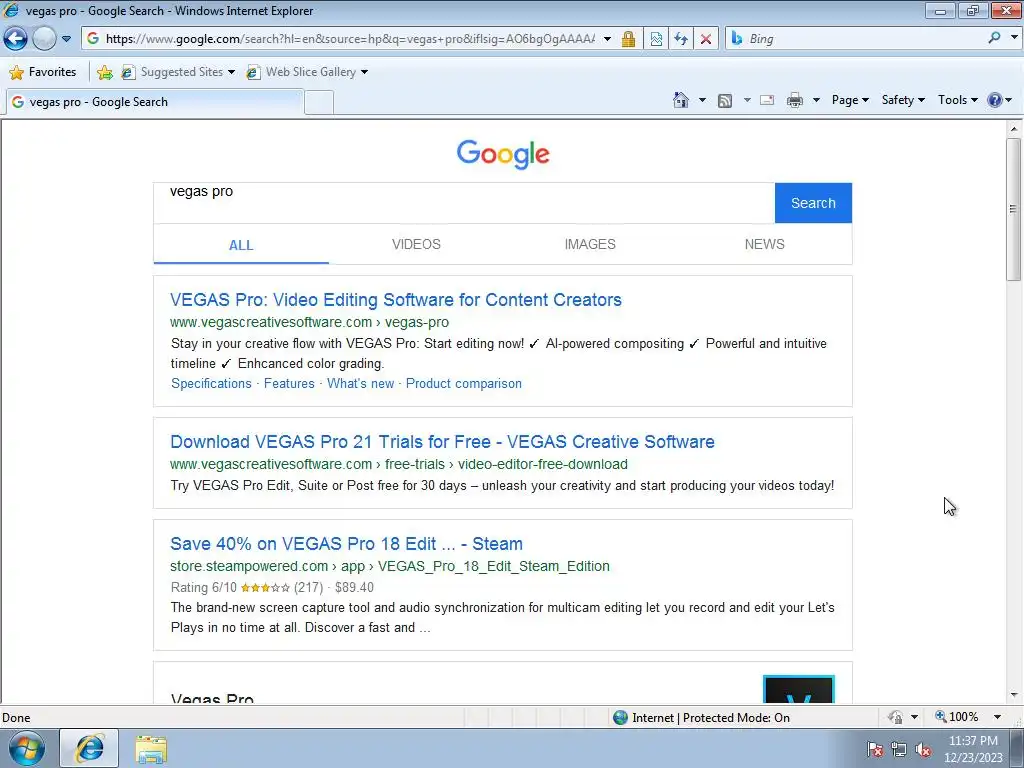Toggle the Compatibility View icon

[x=656, y=39]
